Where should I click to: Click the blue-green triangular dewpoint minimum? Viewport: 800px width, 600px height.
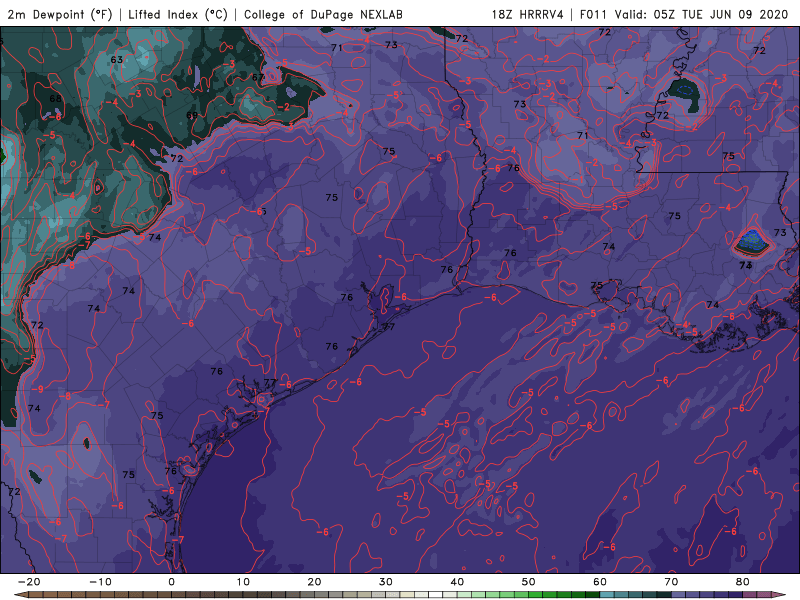click(x=752, y=240)
